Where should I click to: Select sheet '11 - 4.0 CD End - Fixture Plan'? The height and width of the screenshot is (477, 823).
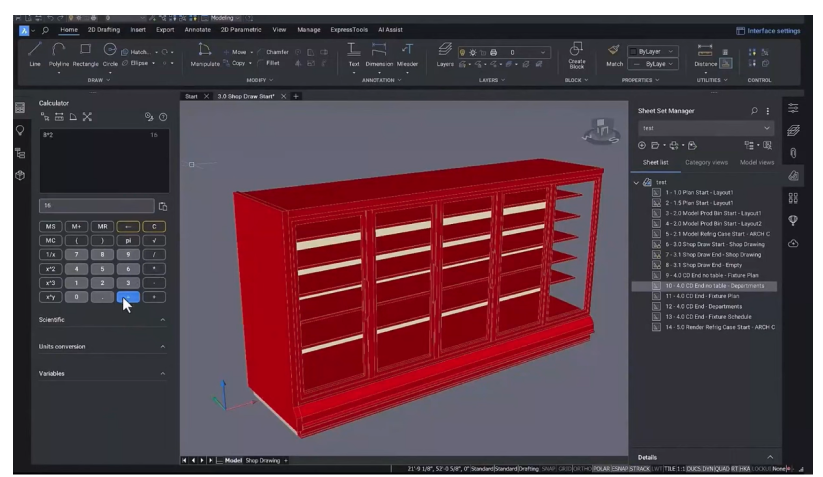click(x=700, y=296)
